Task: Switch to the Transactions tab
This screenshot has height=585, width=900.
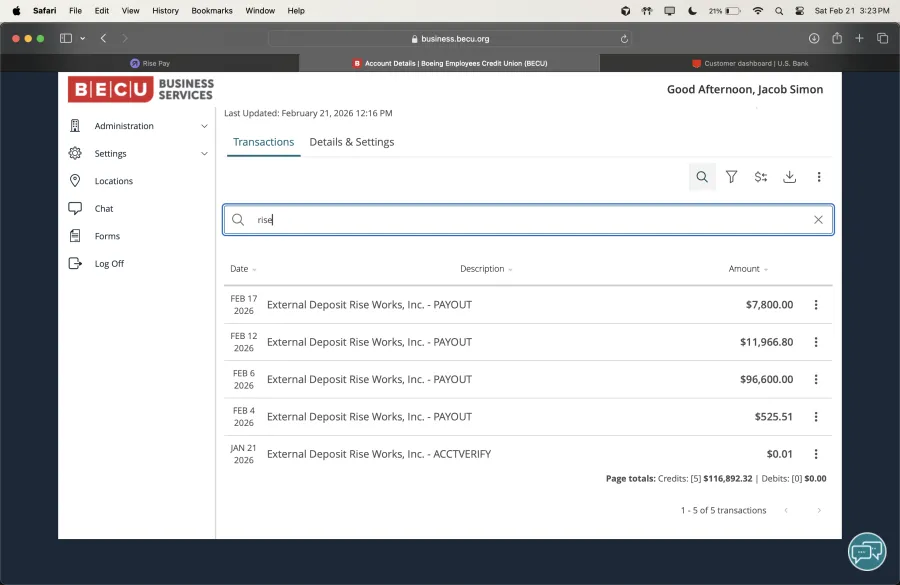Action: 263,142
